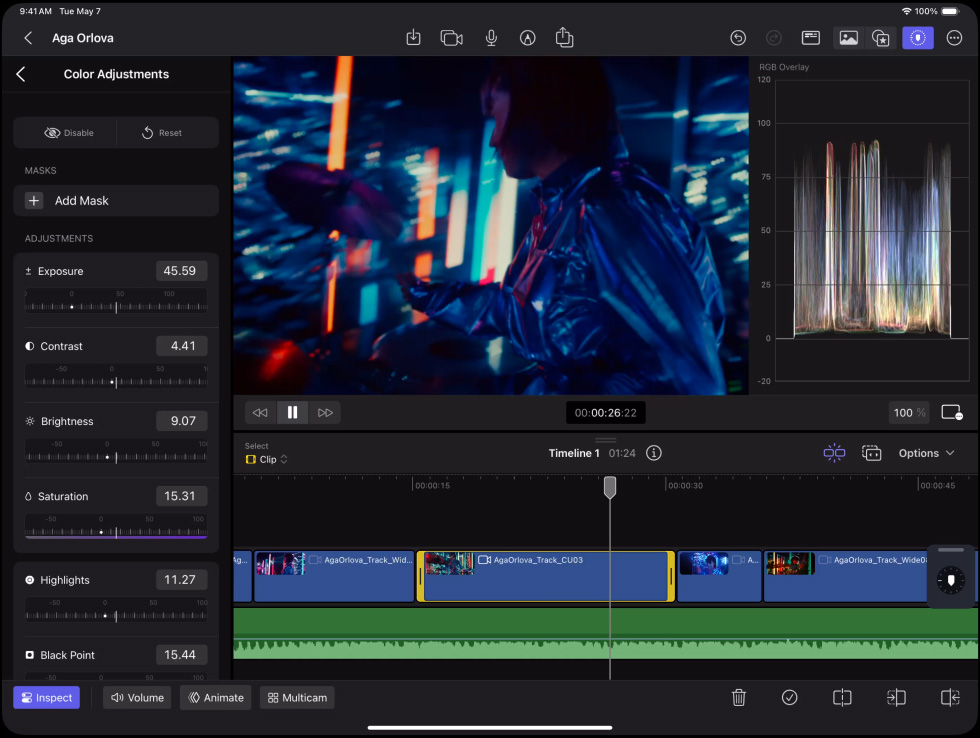Viewport: 980px width, 738px height.
Task: Click the share export icon
Action: 564,38
